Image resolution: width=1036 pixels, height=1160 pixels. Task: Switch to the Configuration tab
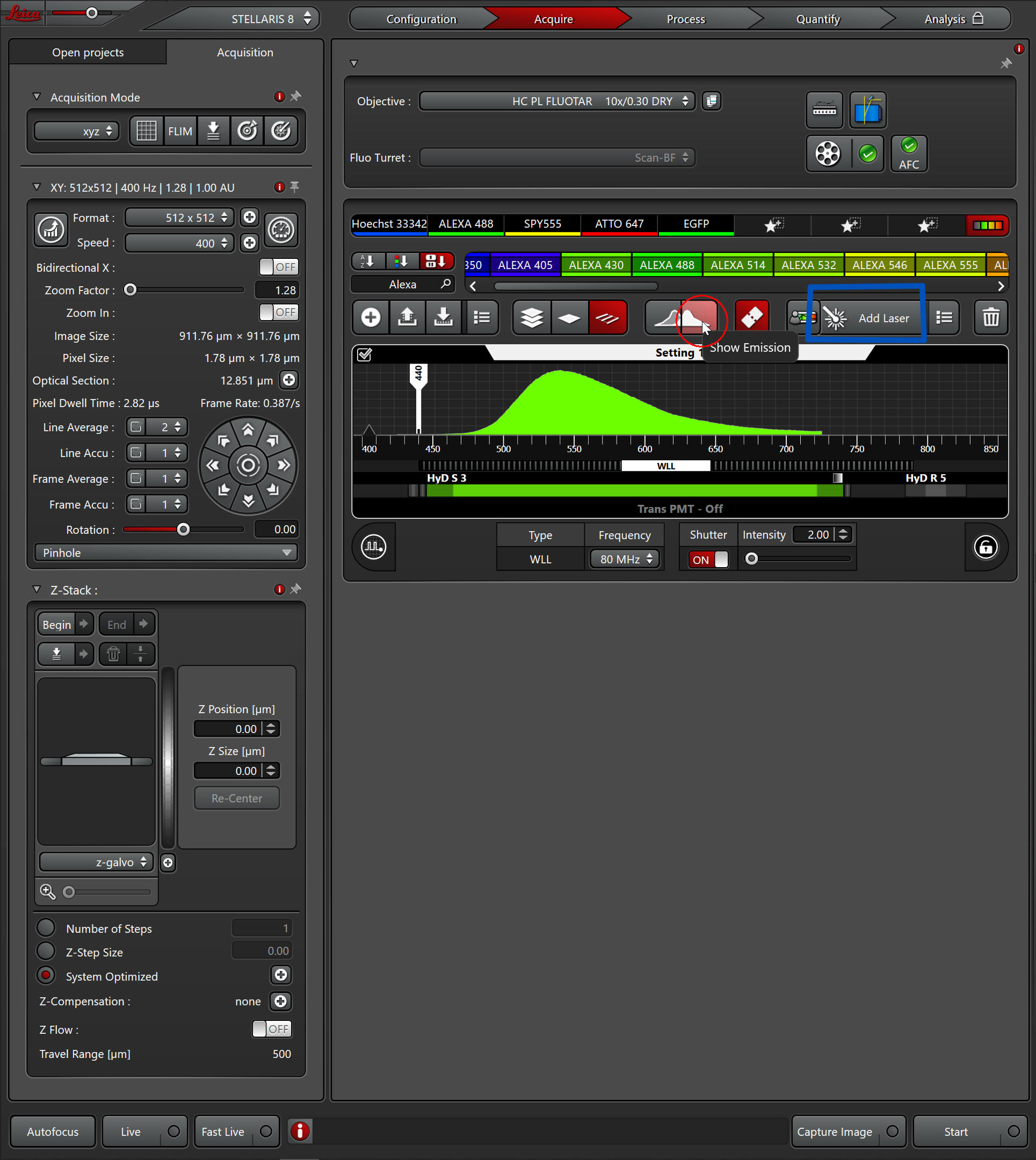coord(421,19)
